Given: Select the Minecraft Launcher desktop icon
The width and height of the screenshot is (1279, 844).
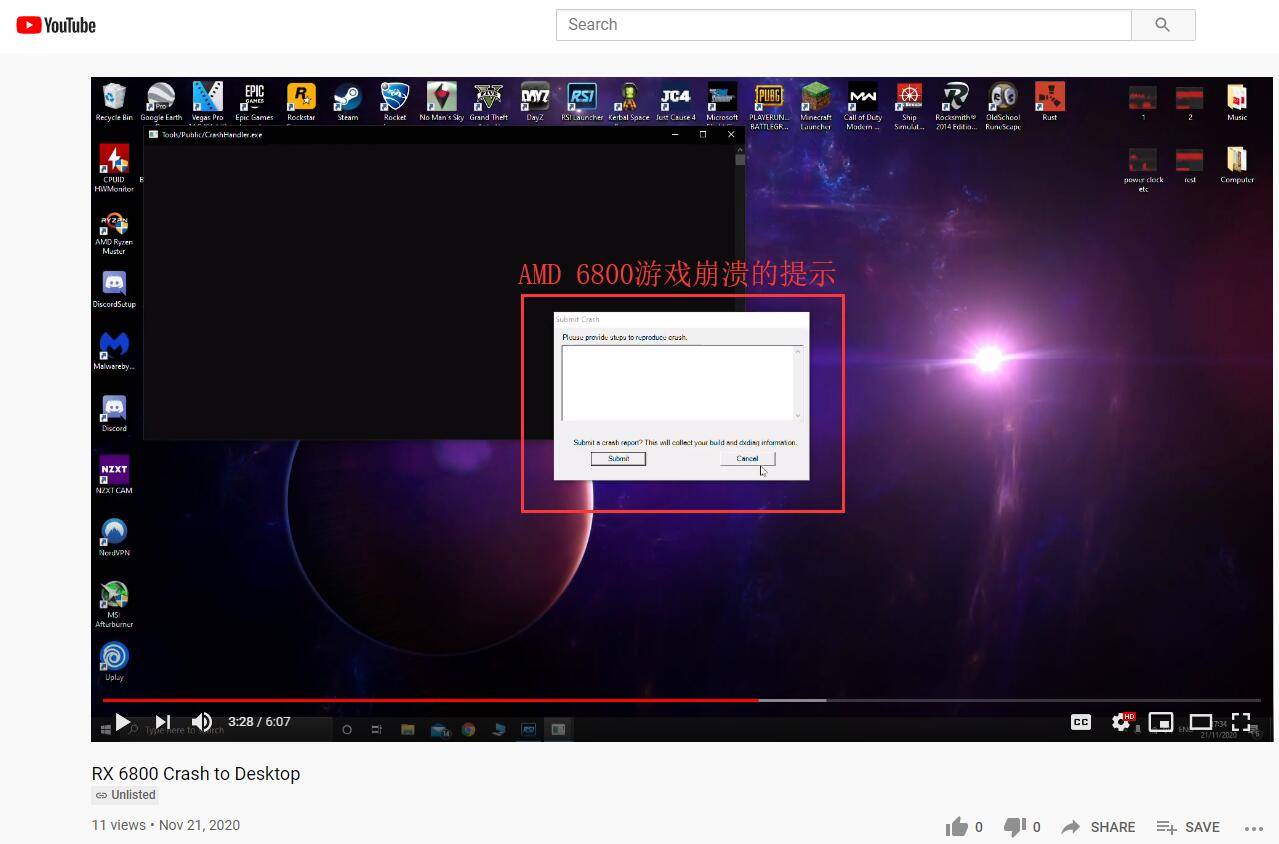Looking at the screenshot, I should [816, 106].
